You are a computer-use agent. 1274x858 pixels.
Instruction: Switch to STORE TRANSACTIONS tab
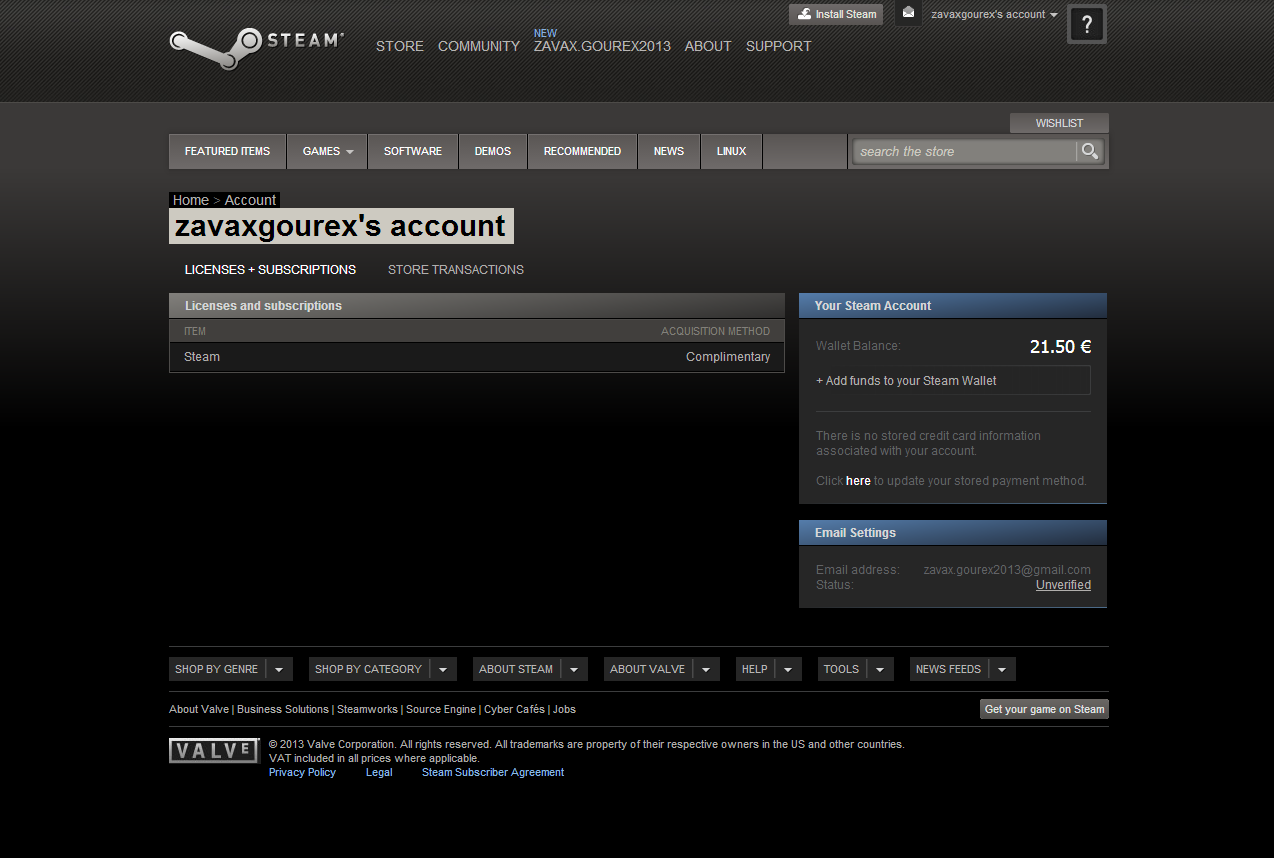[x=456, y=269]
